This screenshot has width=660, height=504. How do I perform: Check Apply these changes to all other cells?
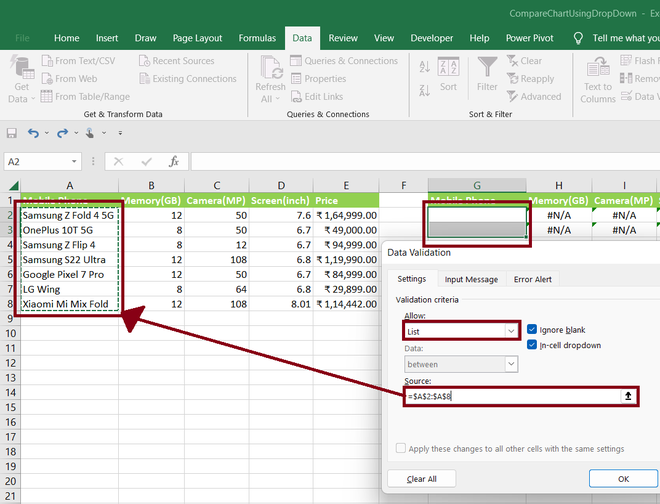pyautogui.click(x=401, y=449)
